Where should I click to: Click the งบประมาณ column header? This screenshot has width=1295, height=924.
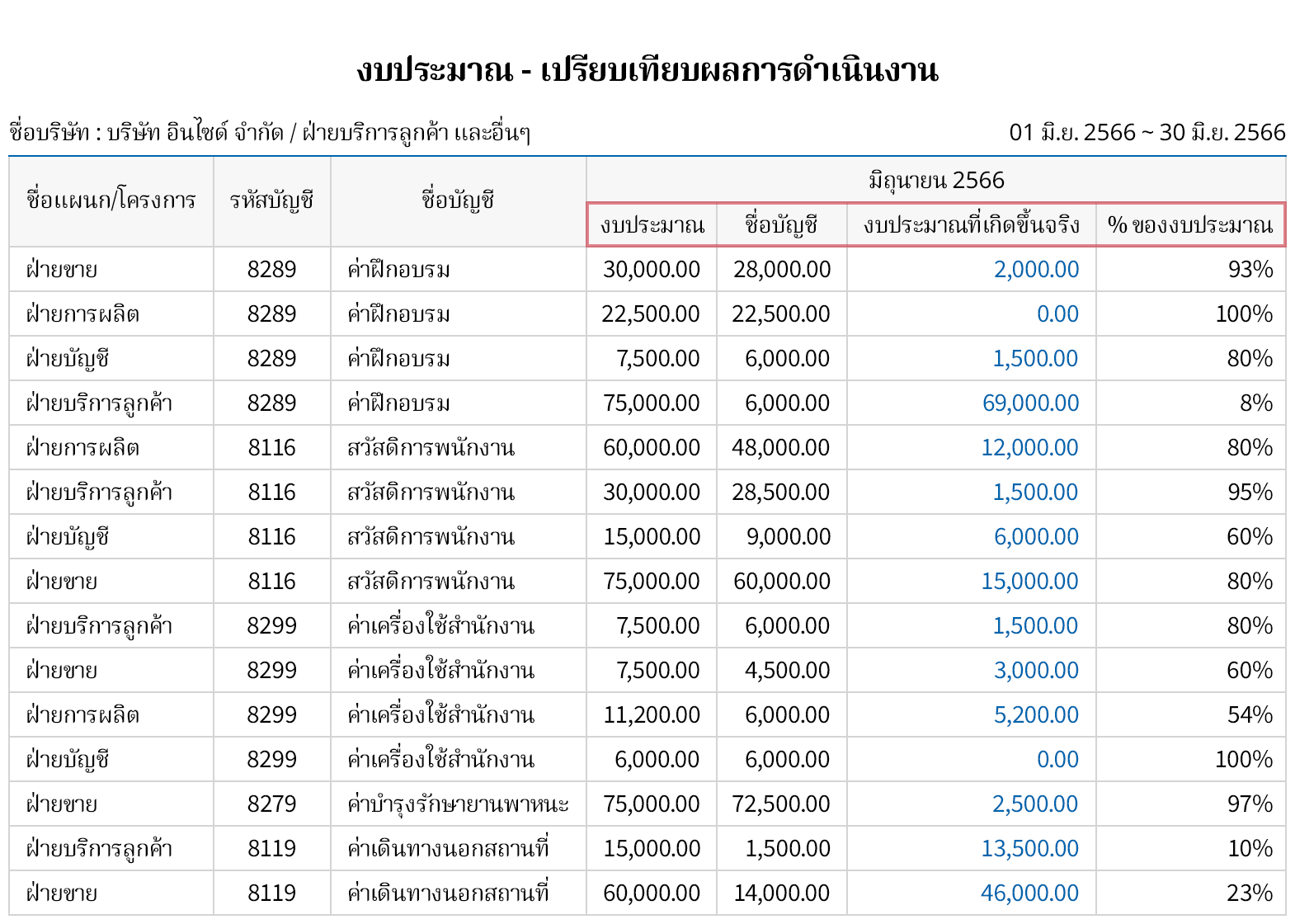[x=652, y=225]
